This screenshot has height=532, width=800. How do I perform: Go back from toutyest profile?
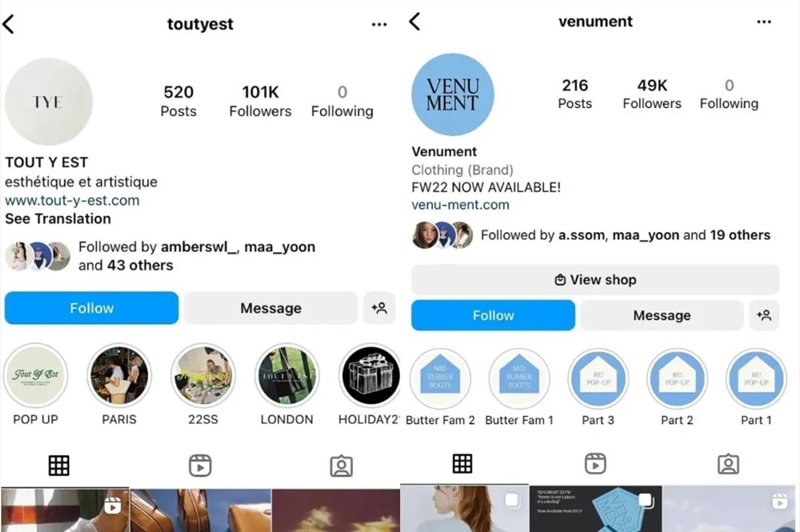click(9, 24)
